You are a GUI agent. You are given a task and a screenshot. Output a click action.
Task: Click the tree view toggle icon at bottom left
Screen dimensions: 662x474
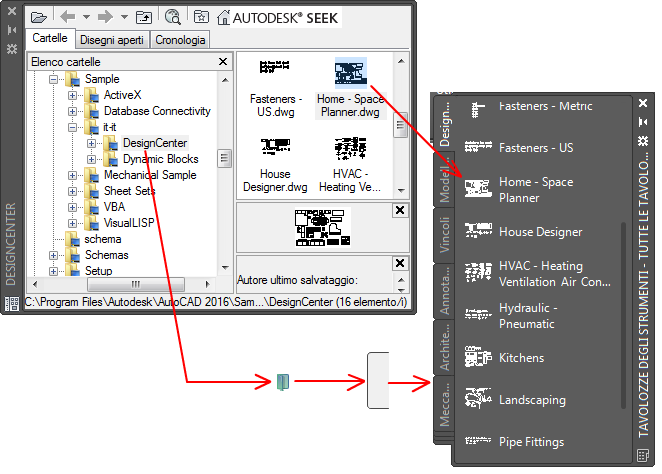click(12, 303)
